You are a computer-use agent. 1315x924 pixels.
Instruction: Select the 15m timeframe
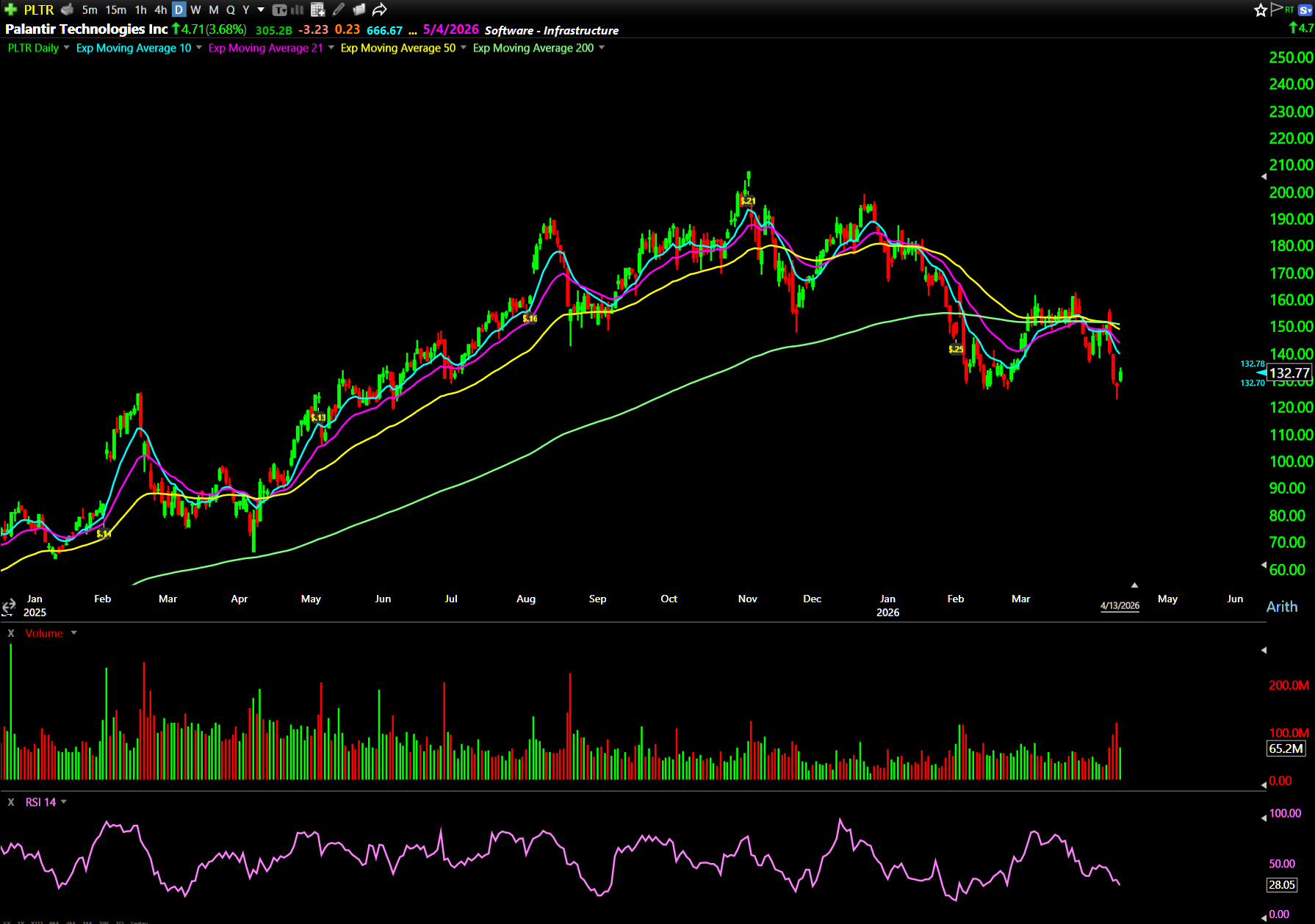click(115, 10)
